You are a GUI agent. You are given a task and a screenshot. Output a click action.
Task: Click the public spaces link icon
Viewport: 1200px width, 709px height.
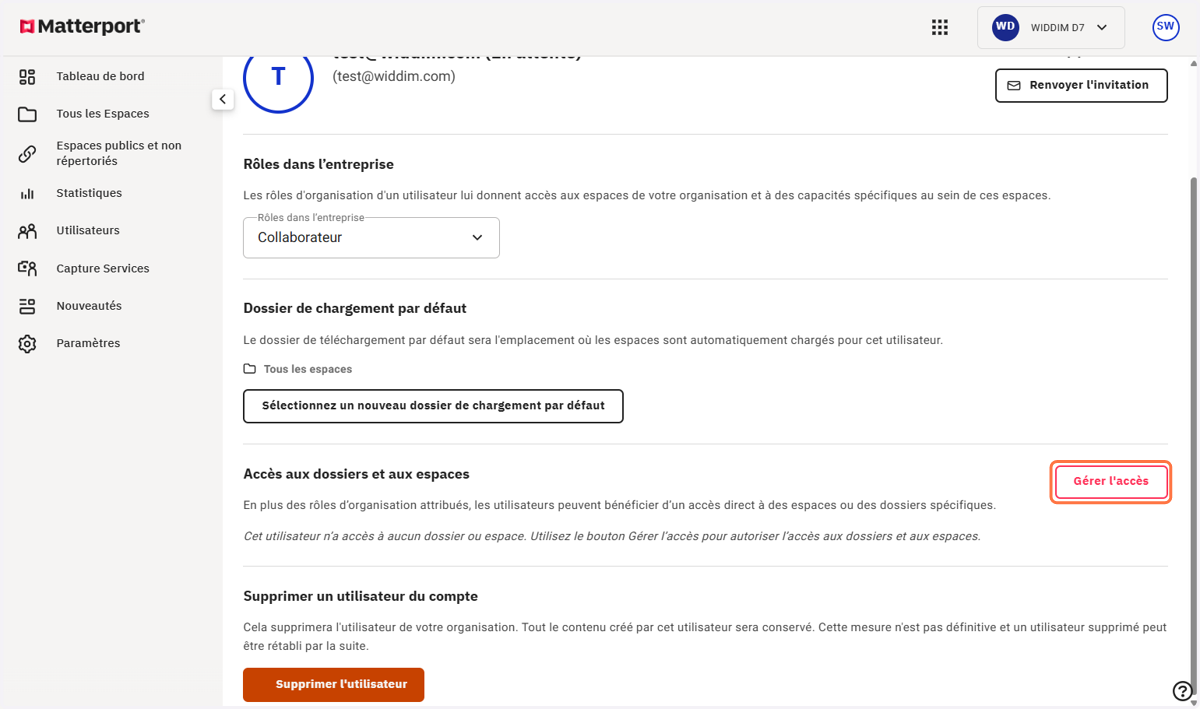(x=27, y=154)
